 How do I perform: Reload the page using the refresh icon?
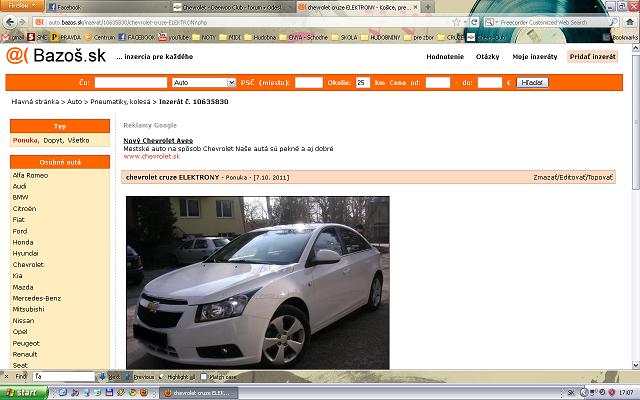[x=474, y=22]
